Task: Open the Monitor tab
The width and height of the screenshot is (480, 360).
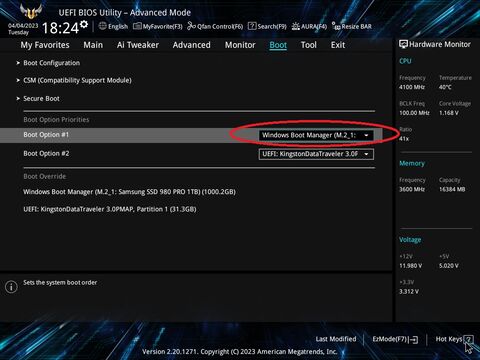Action: [240, 45]
